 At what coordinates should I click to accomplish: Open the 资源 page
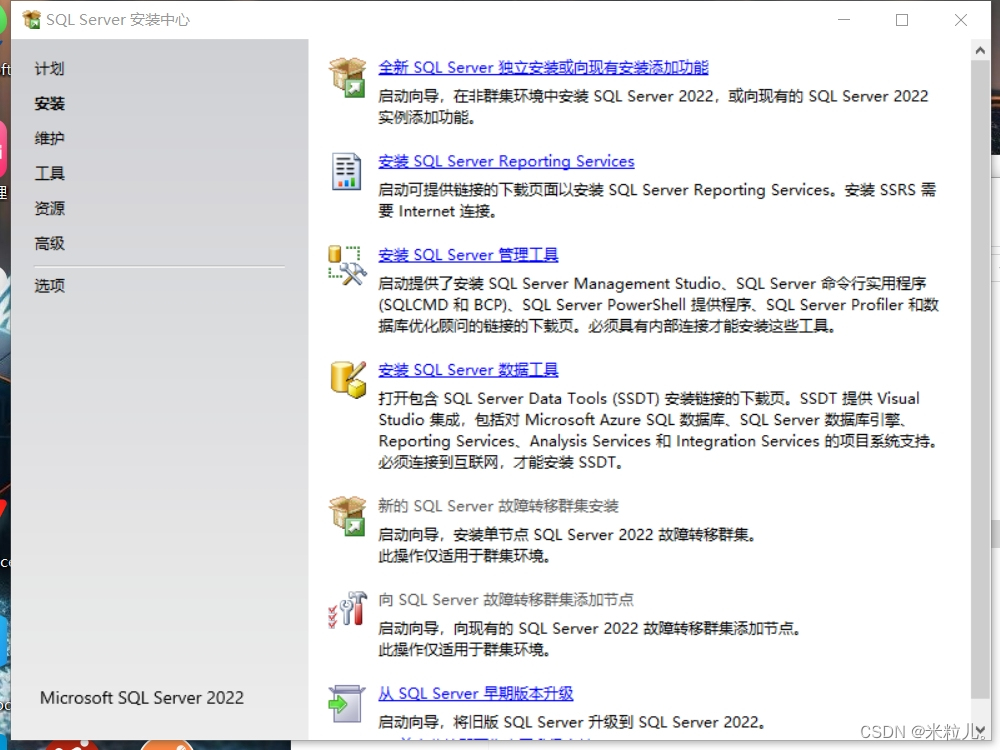click(x=50, y=209)
